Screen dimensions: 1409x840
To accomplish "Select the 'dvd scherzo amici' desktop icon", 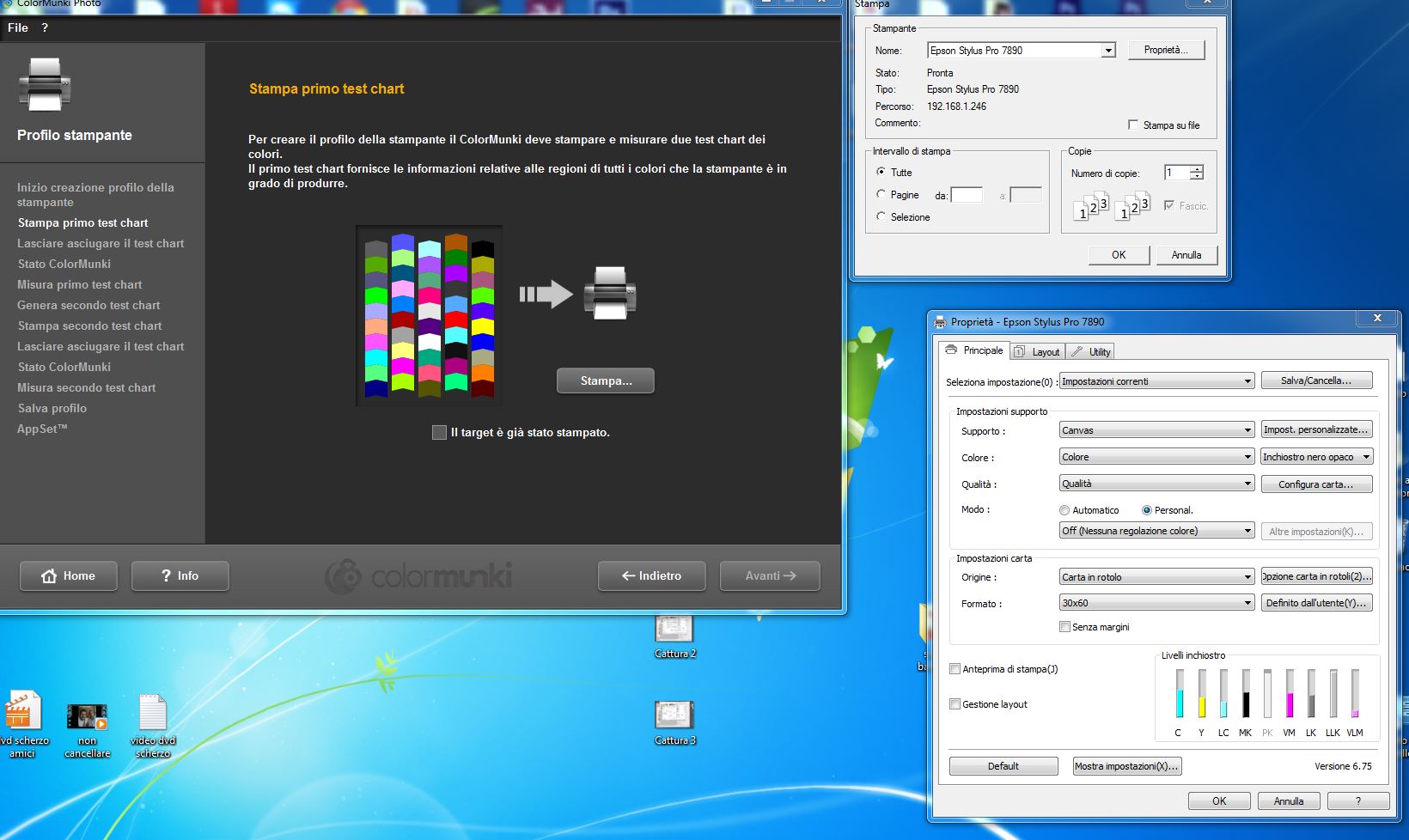I will click(23, 726).
